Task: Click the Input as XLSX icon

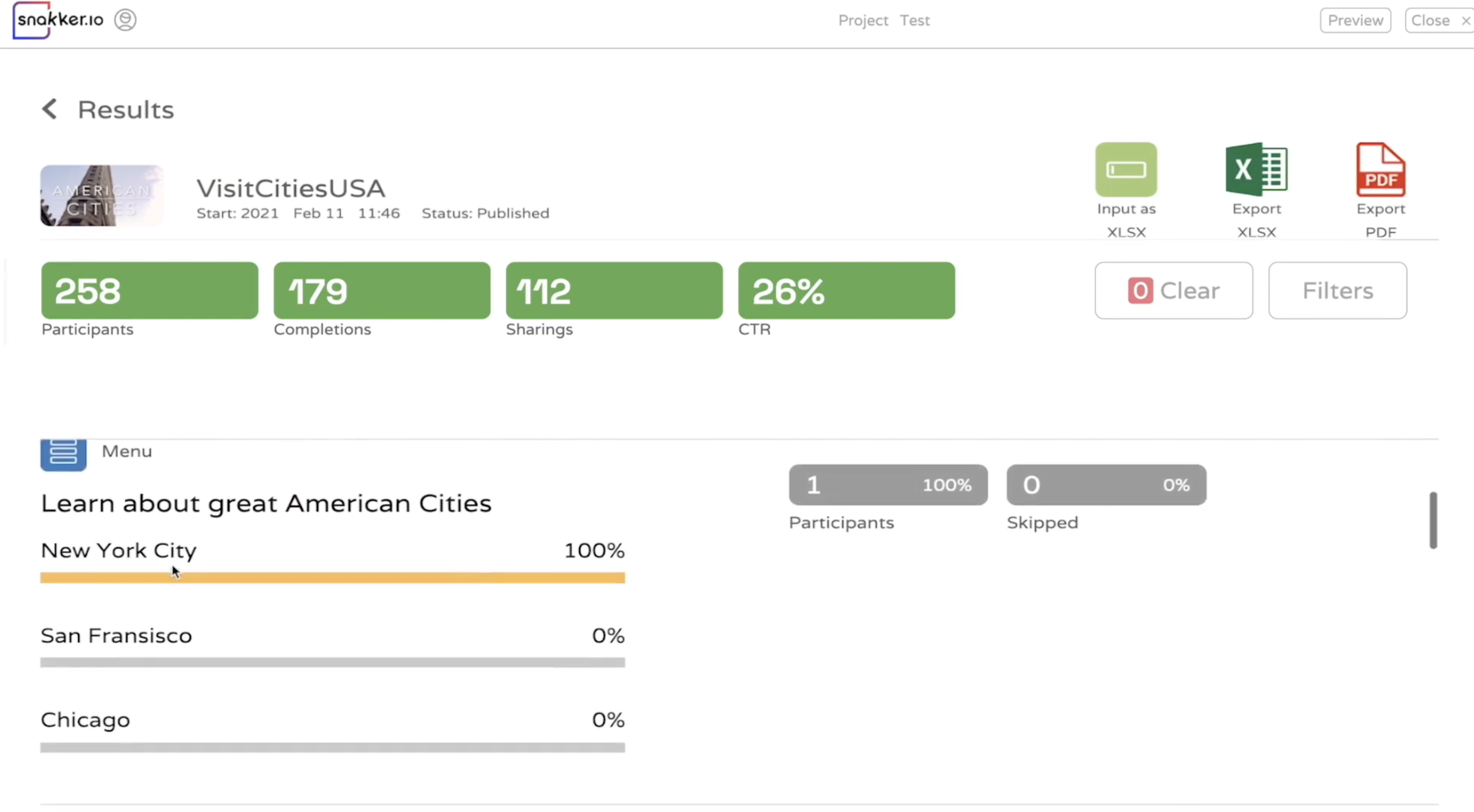Action: [x=1125, y=170]
